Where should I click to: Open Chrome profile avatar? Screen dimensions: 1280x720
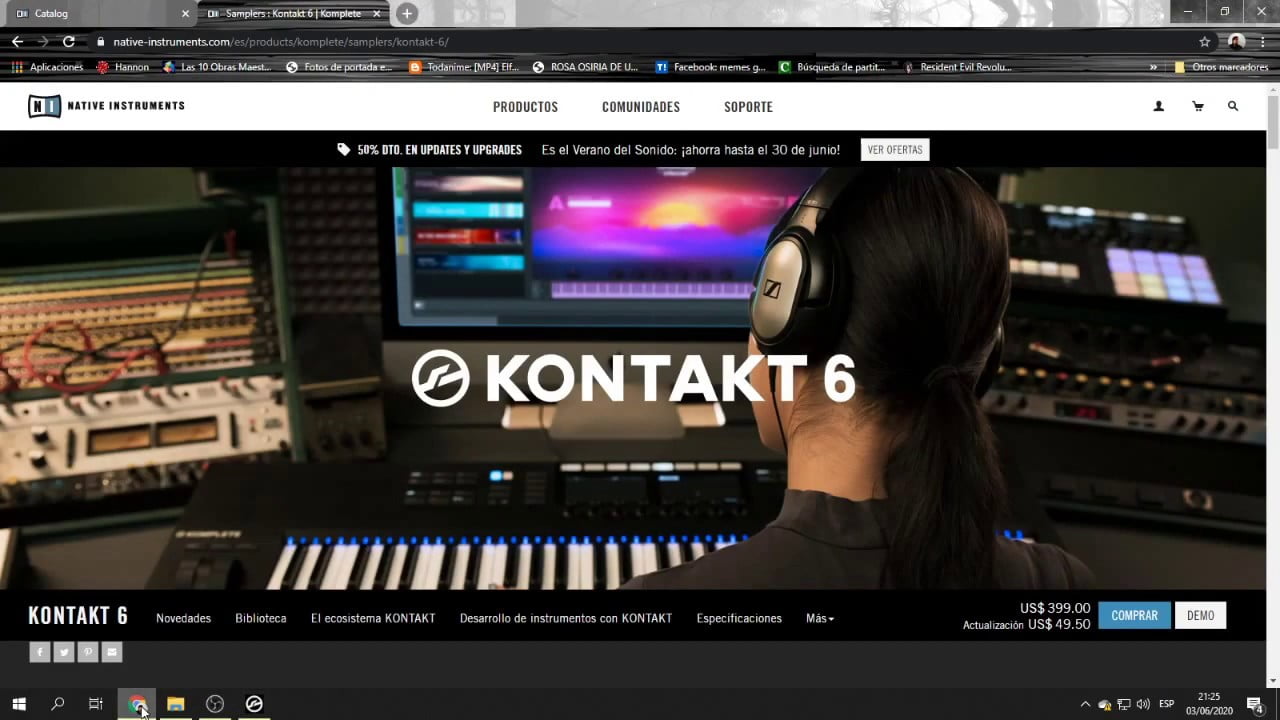click(x=1237, y=42)
